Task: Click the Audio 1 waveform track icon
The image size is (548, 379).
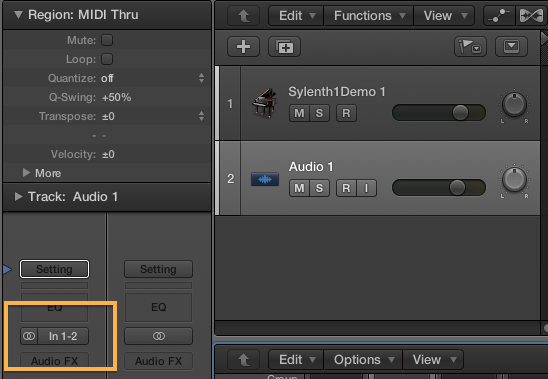Action: (265, 179)
